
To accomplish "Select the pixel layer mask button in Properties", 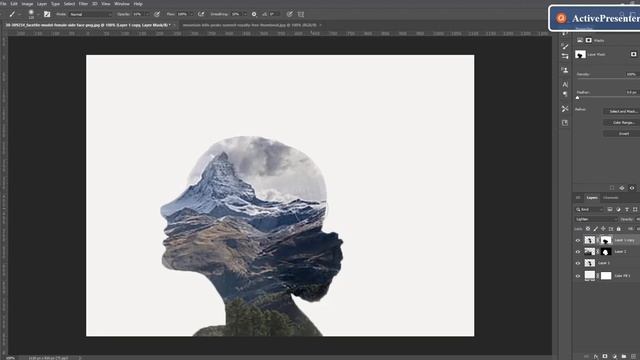I will (x=589, y=40).
